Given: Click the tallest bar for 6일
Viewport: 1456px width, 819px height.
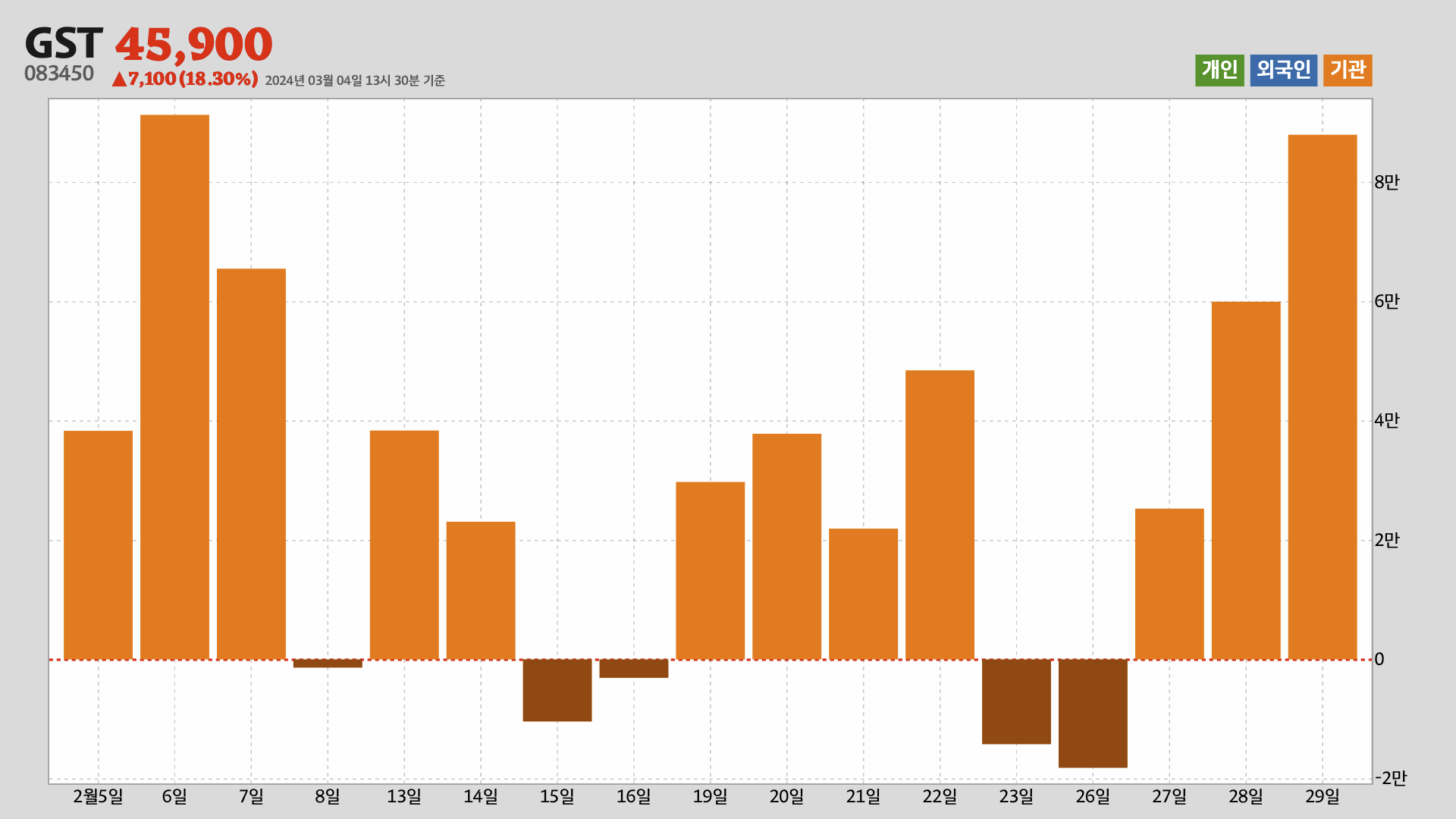Looking at the screenshot, I should pyautogui.click(x=174, y=387).
